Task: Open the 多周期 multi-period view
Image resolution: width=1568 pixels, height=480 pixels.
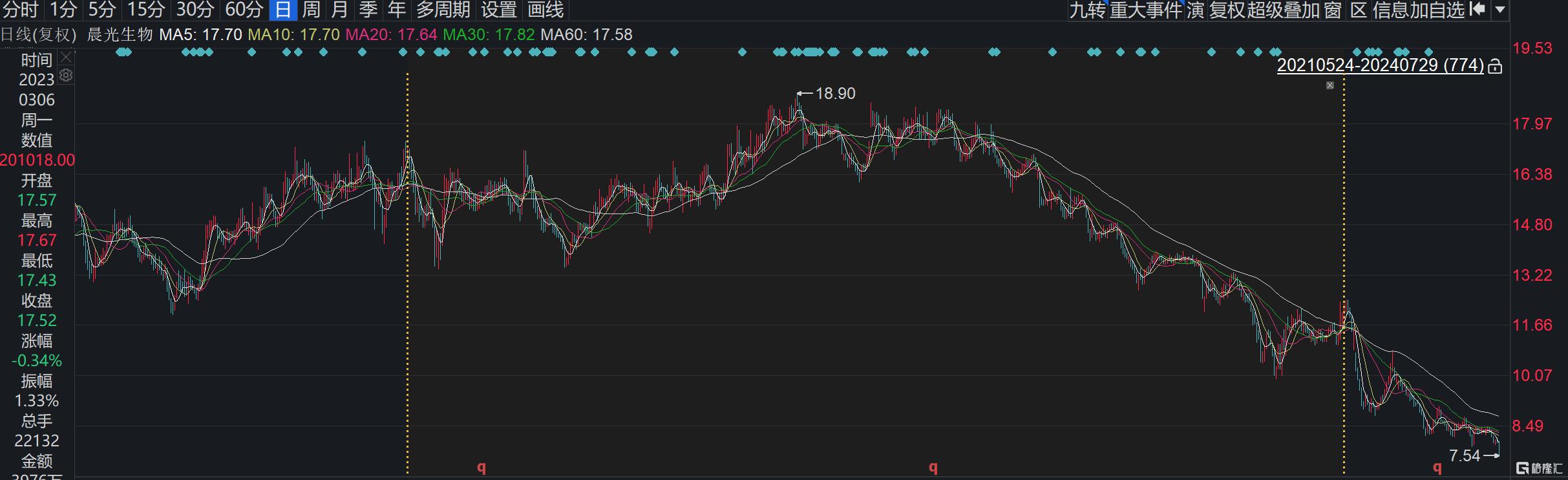Action: pyautogui.click(x=443, y=10)
